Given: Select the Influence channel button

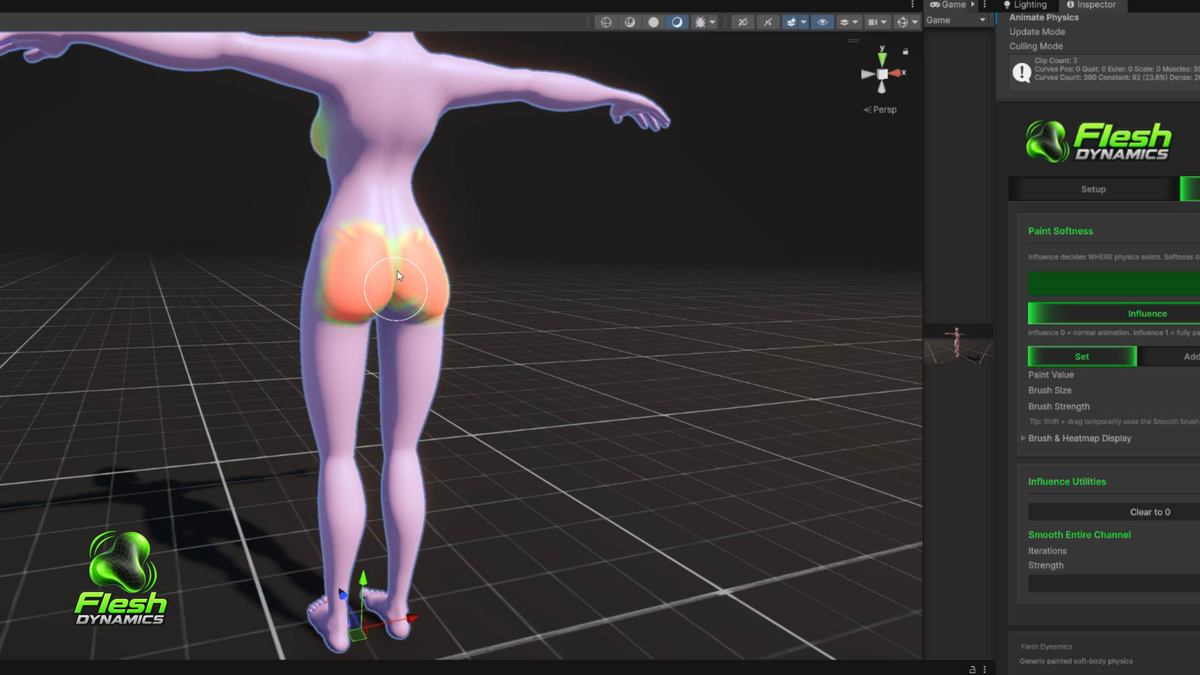Looking at the screenshot, I should click(1114, 313).
